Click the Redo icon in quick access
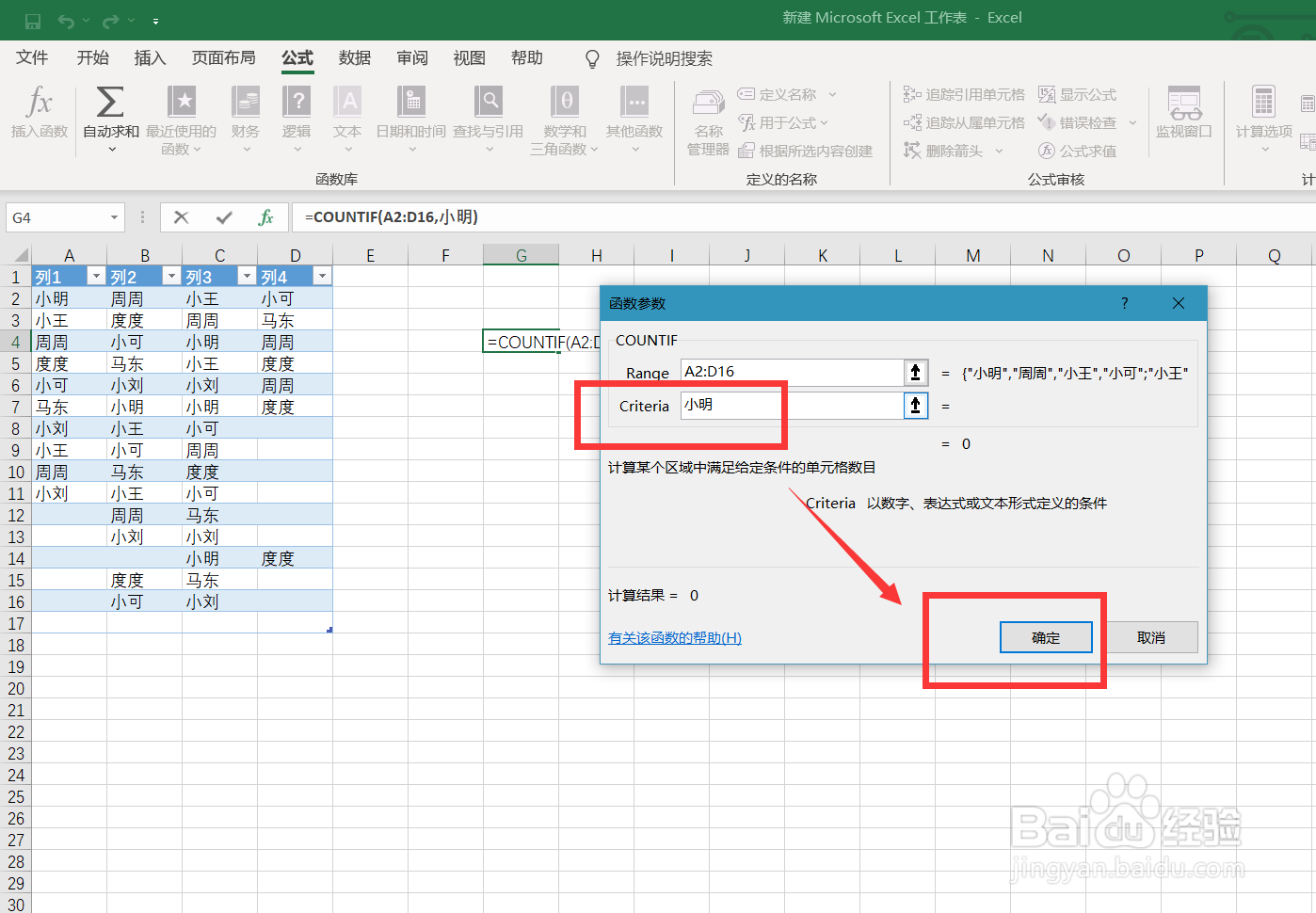 click(x=111, y=21)
